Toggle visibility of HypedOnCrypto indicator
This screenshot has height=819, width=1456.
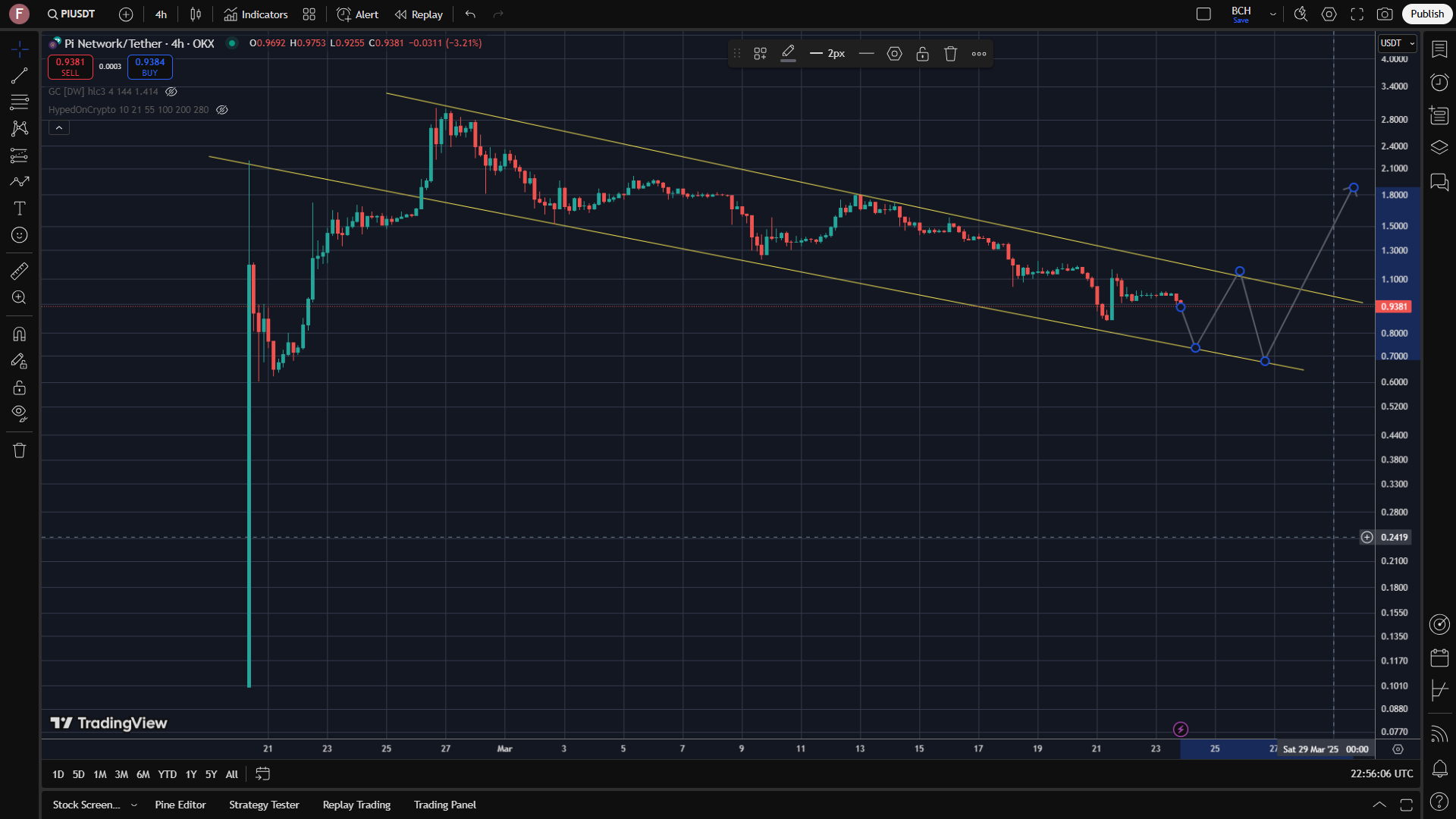[x=222, y=110]
